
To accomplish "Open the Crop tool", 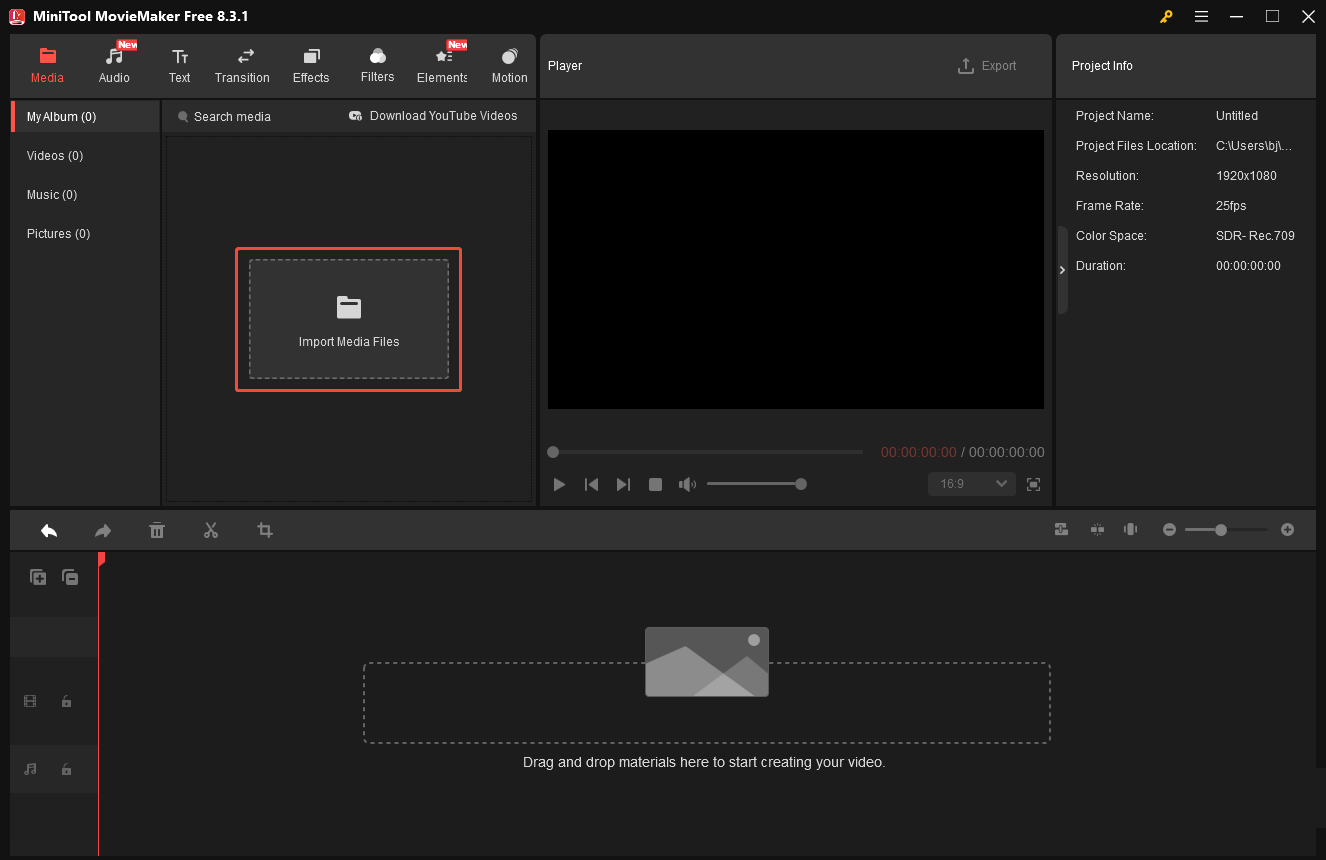I will [264, 530].
